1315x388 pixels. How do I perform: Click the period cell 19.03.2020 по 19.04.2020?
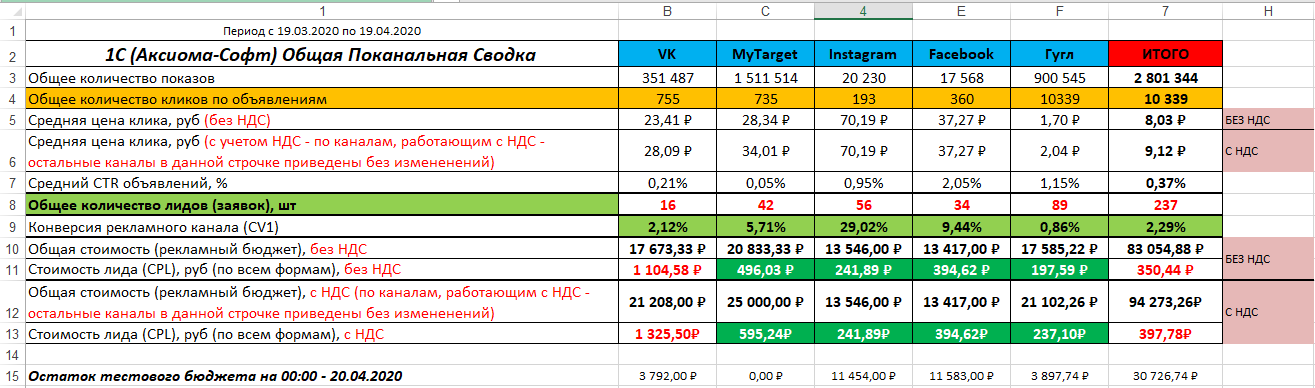[322, 31]
